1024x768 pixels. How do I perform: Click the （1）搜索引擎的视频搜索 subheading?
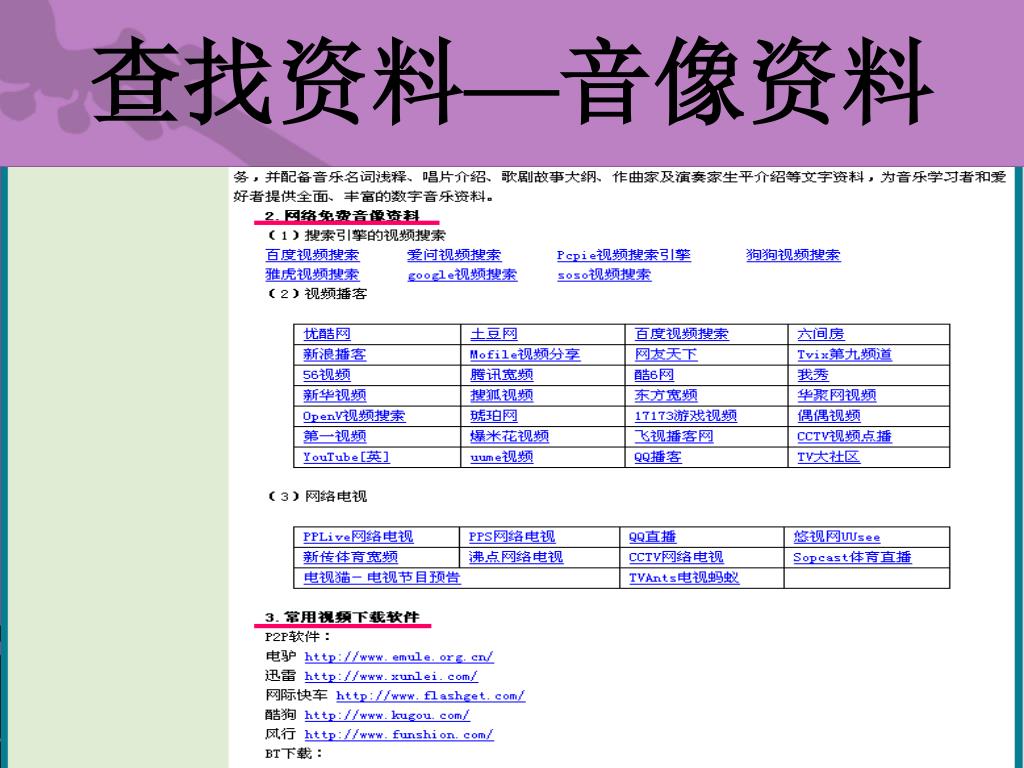tap(356, 235)
